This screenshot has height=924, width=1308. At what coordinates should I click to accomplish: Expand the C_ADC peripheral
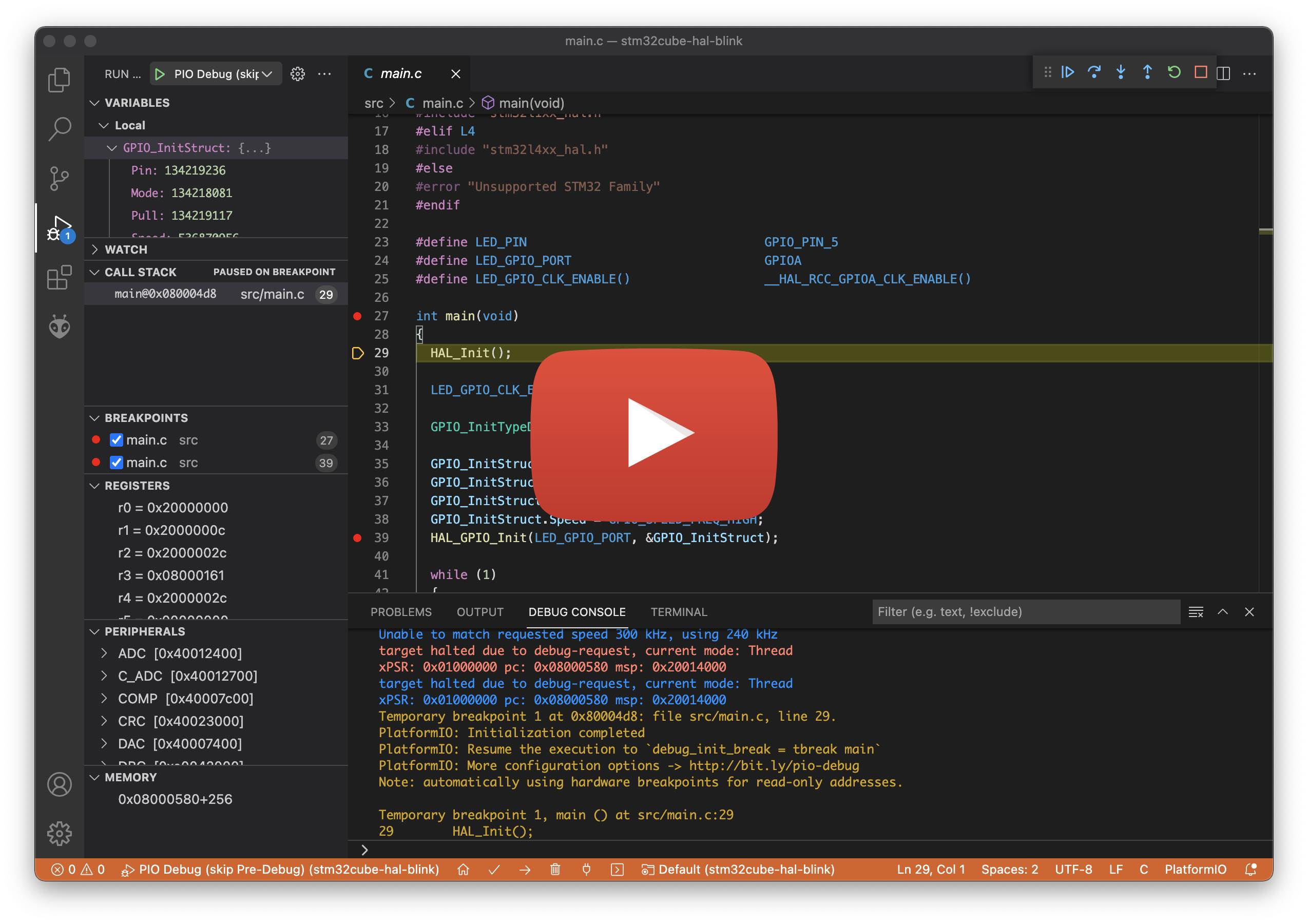pyautogui.click(x=104, y=676)
